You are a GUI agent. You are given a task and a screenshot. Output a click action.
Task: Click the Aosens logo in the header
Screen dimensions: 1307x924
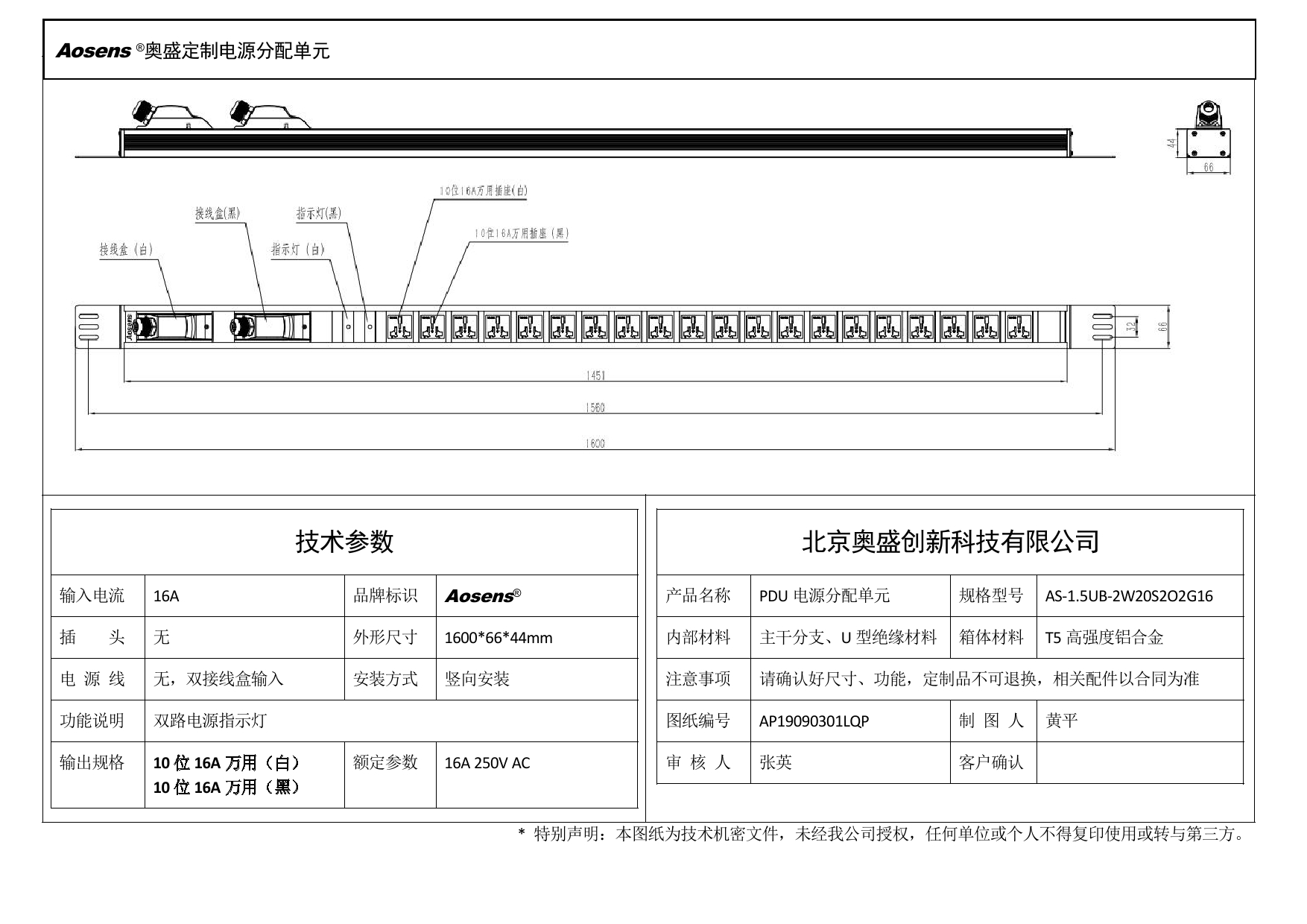coord(94,51)
